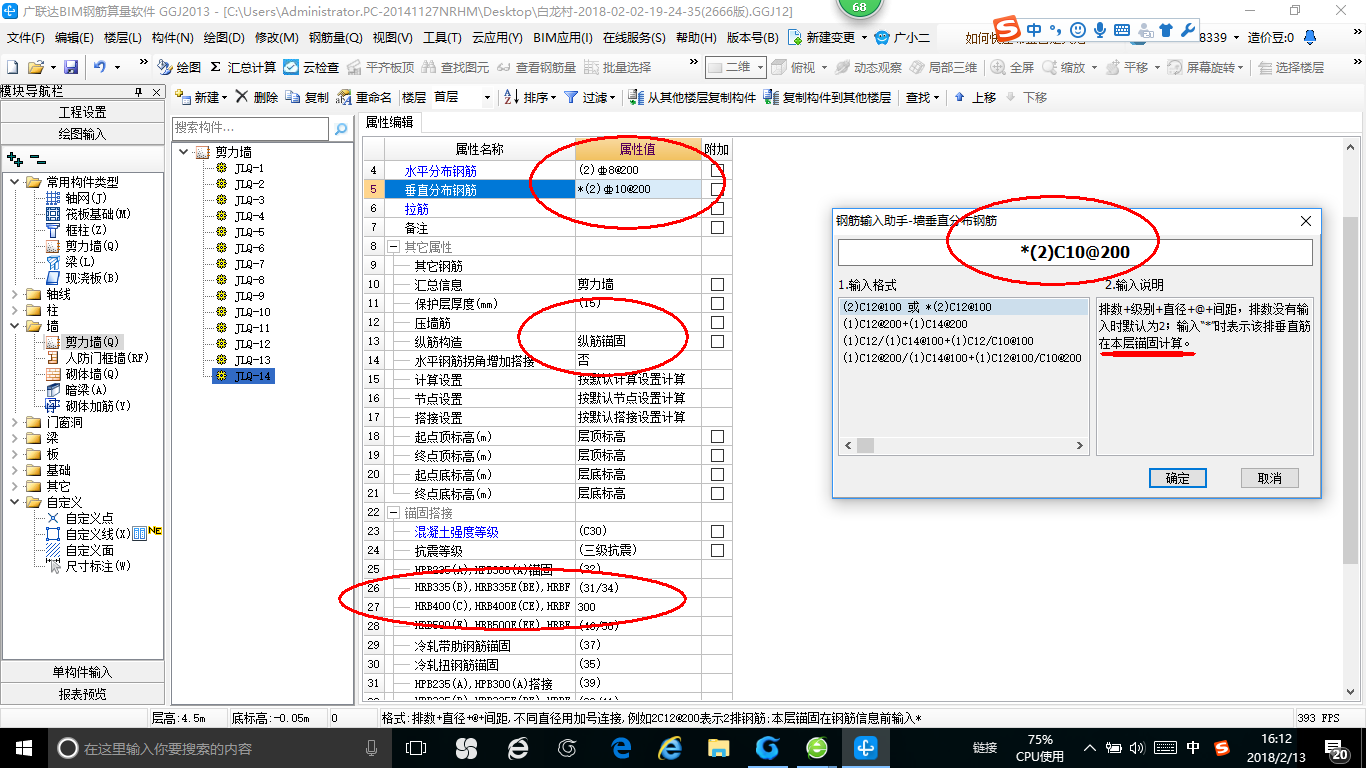
Task: Tick 附加 checkbox for 水平分布钢筋 row
Action: pyautogui.click(x=717, y=170)
